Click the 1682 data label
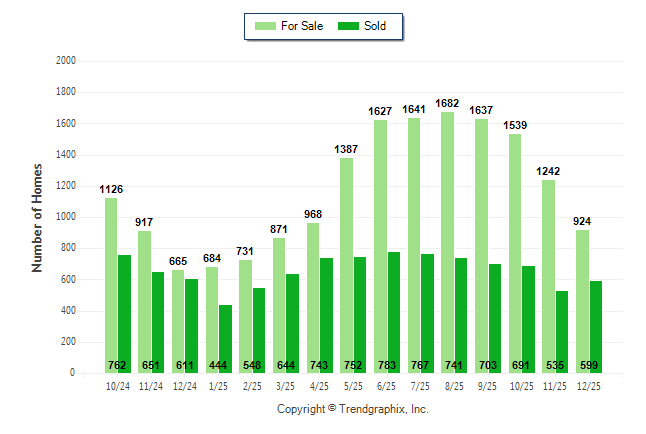This screenshot has width=646, height=434. [448, 104]
